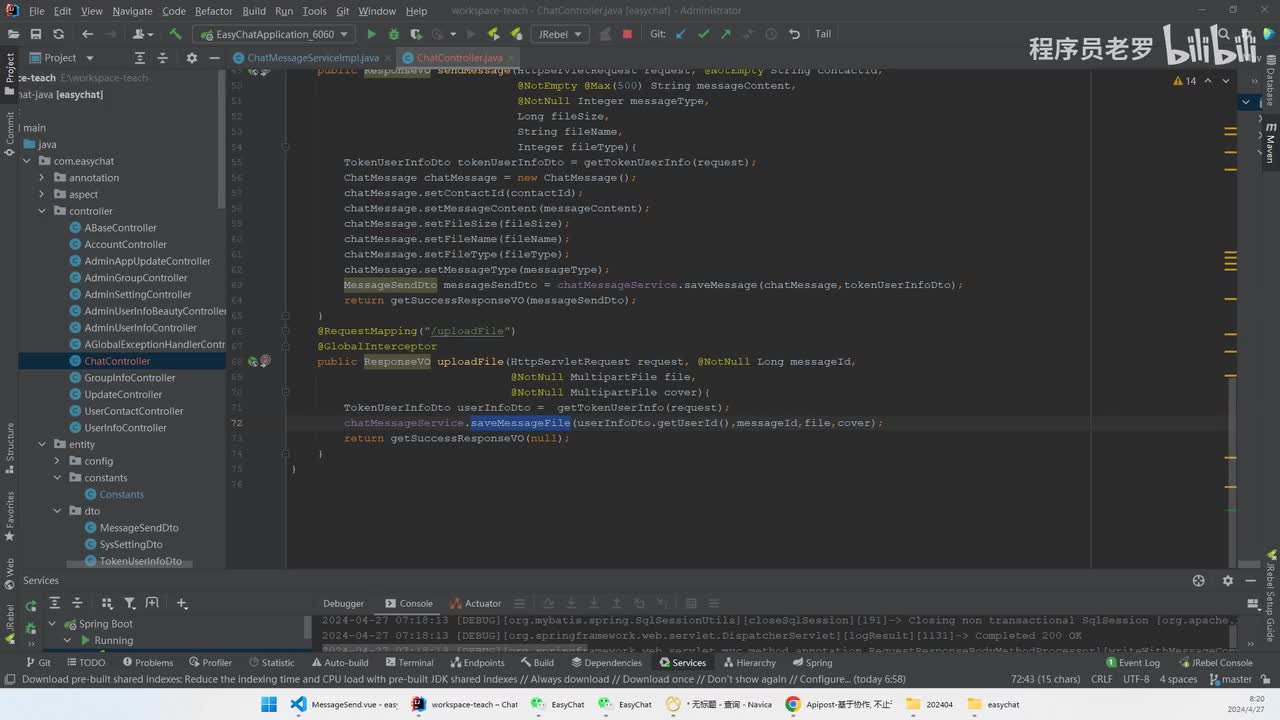1280x720 pixels.
Task: Expand the config folder in tree
Action: point(58,461)
